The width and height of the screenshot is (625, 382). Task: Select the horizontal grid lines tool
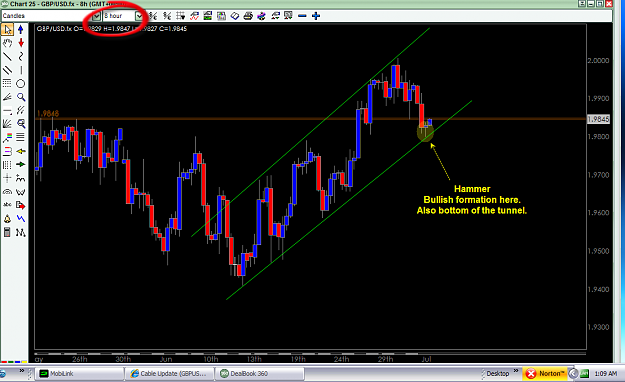click(7, 83)
